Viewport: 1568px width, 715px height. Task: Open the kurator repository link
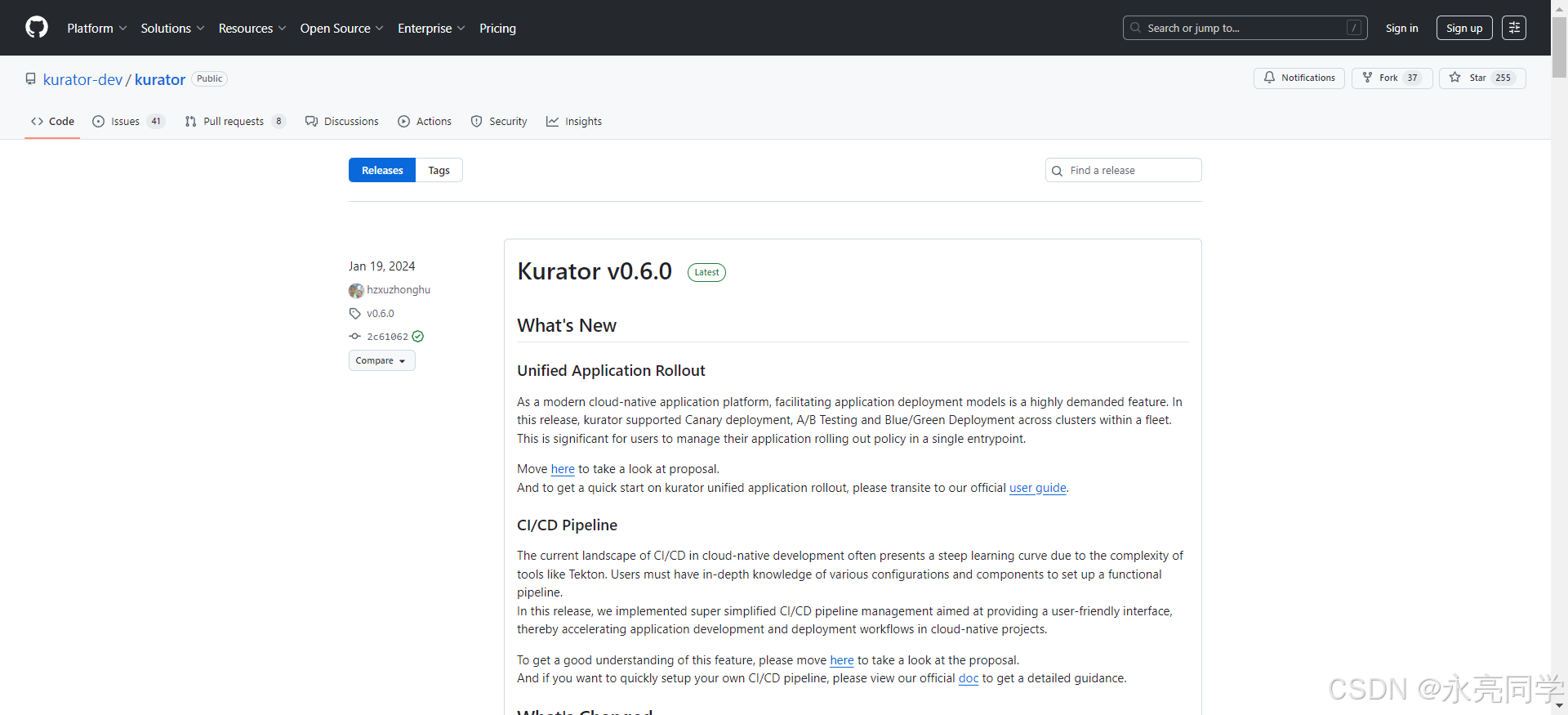(160, 79)
